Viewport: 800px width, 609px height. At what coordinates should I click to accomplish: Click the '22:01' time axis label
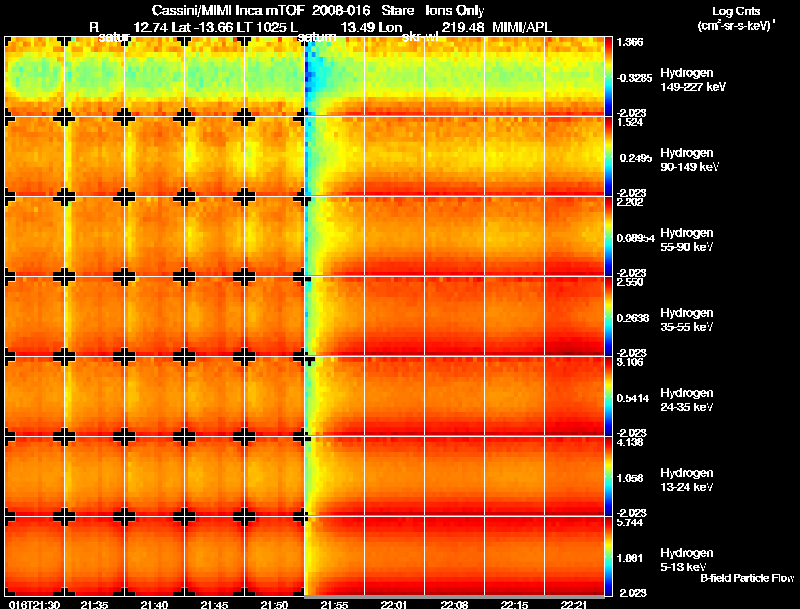tap(394, 604)
